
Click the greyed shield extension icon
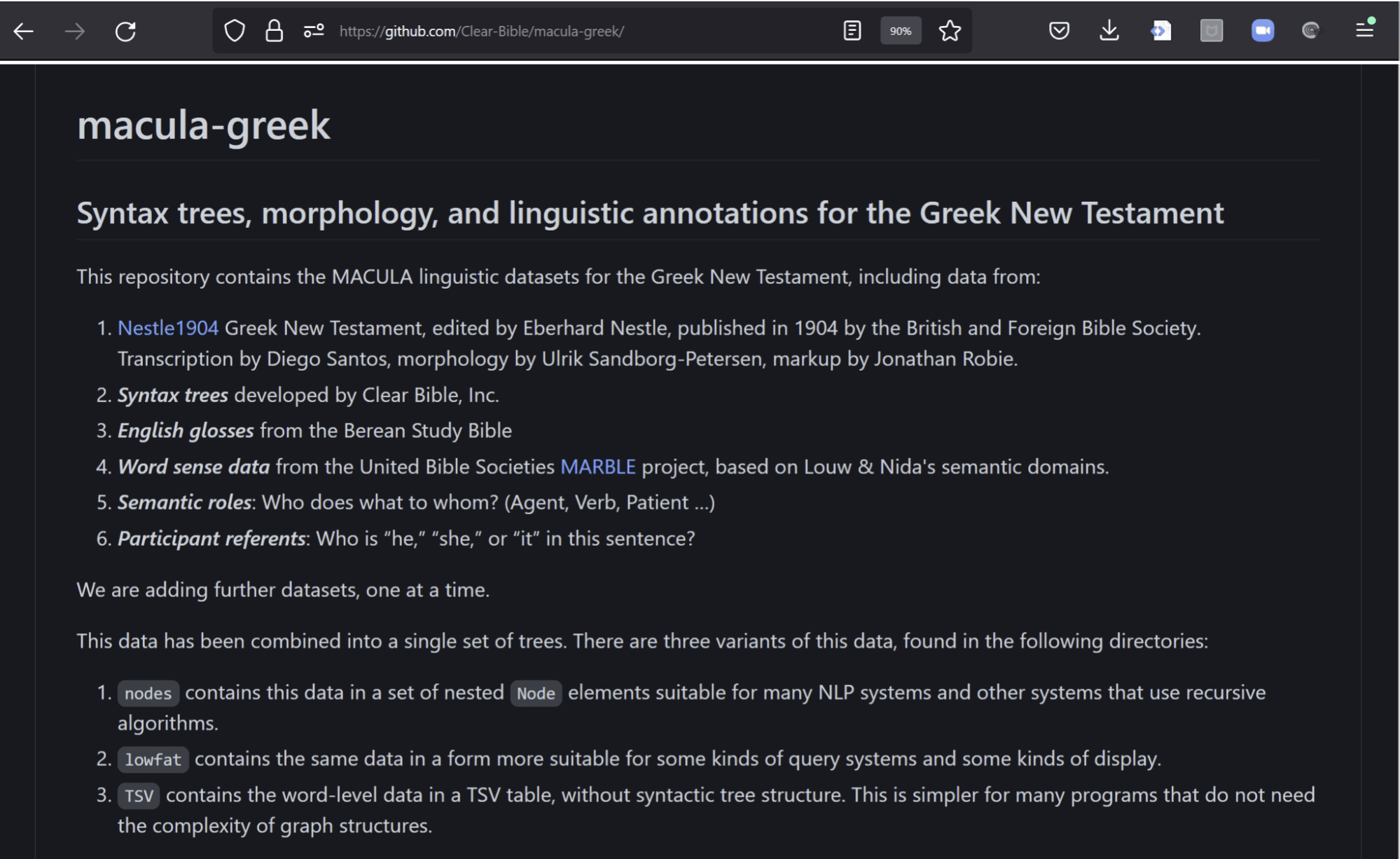(x=1212, y=30)
